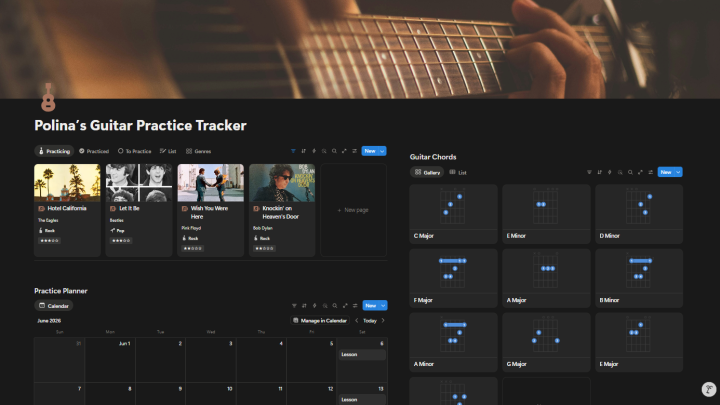
Task: Go to next month in the calendar
Action: click(383, 321)
